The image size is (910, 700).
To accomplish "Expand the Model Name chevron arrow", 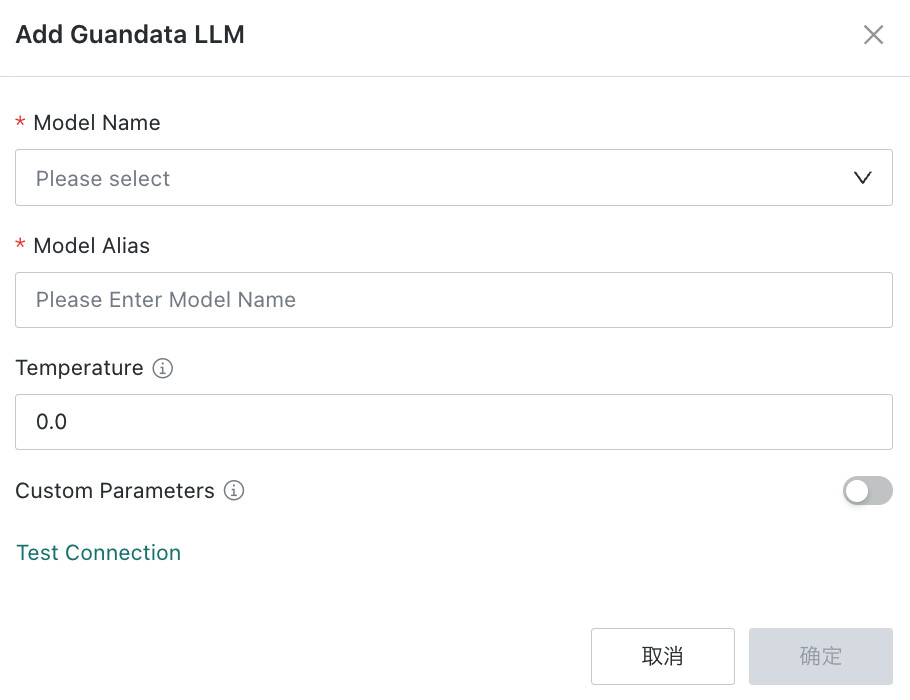I will click(x=862, y=178).
